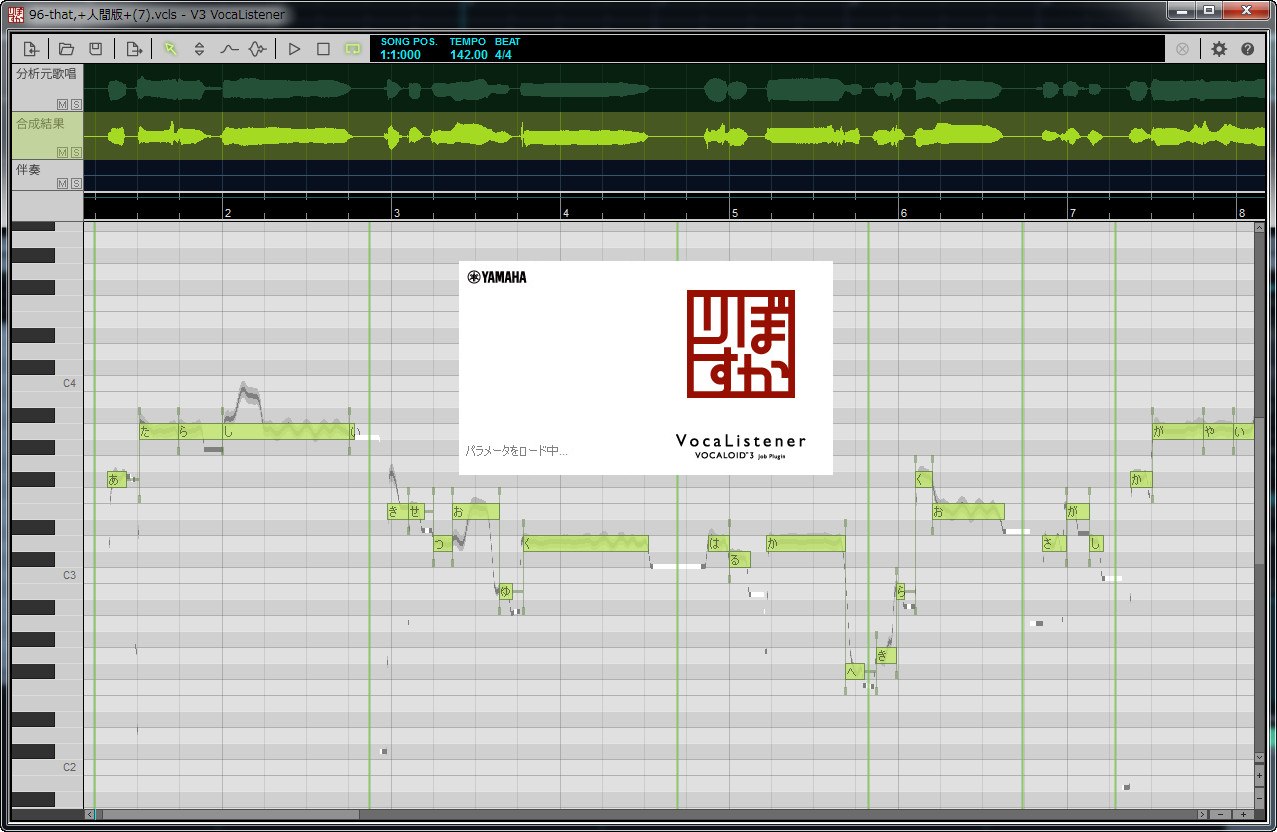Select the curve smoothing tool

pyautogui.click(x=229, y=48)
